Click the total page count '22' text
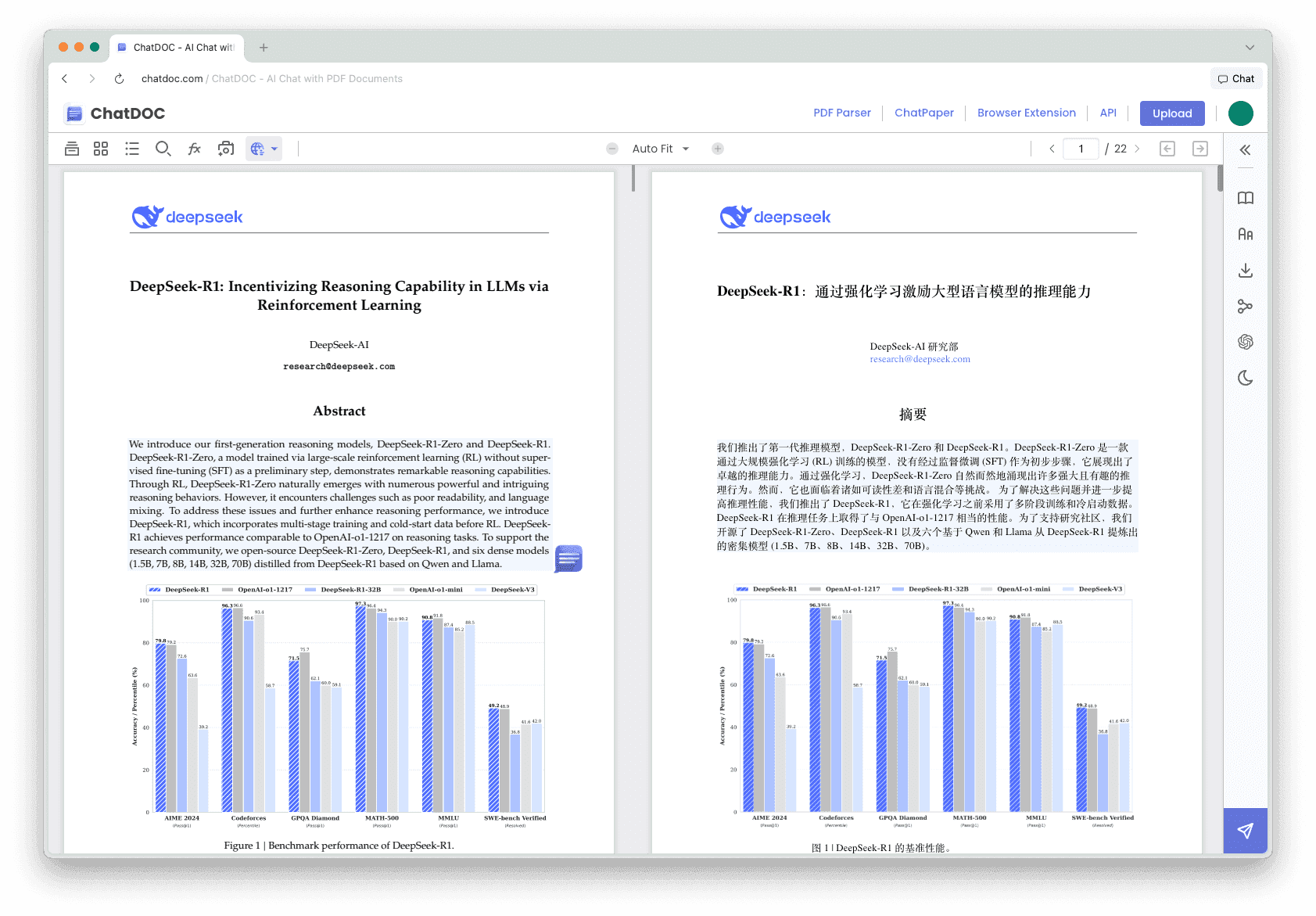 tap(1121, 149)
